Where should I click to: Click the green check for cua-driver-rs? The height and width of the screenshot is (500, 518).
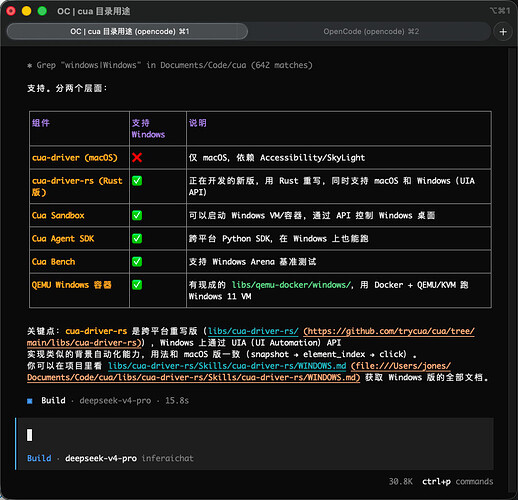point(137,181)
